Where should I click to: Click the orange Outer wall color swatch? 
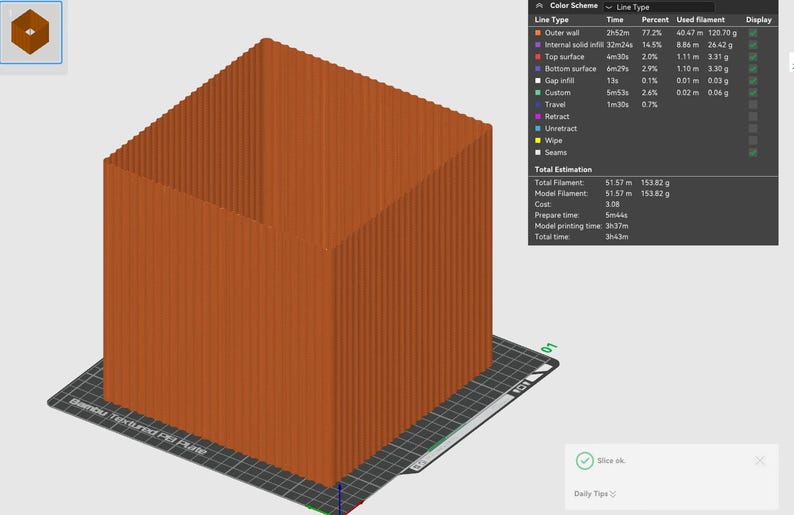click(x=538, y=33)
